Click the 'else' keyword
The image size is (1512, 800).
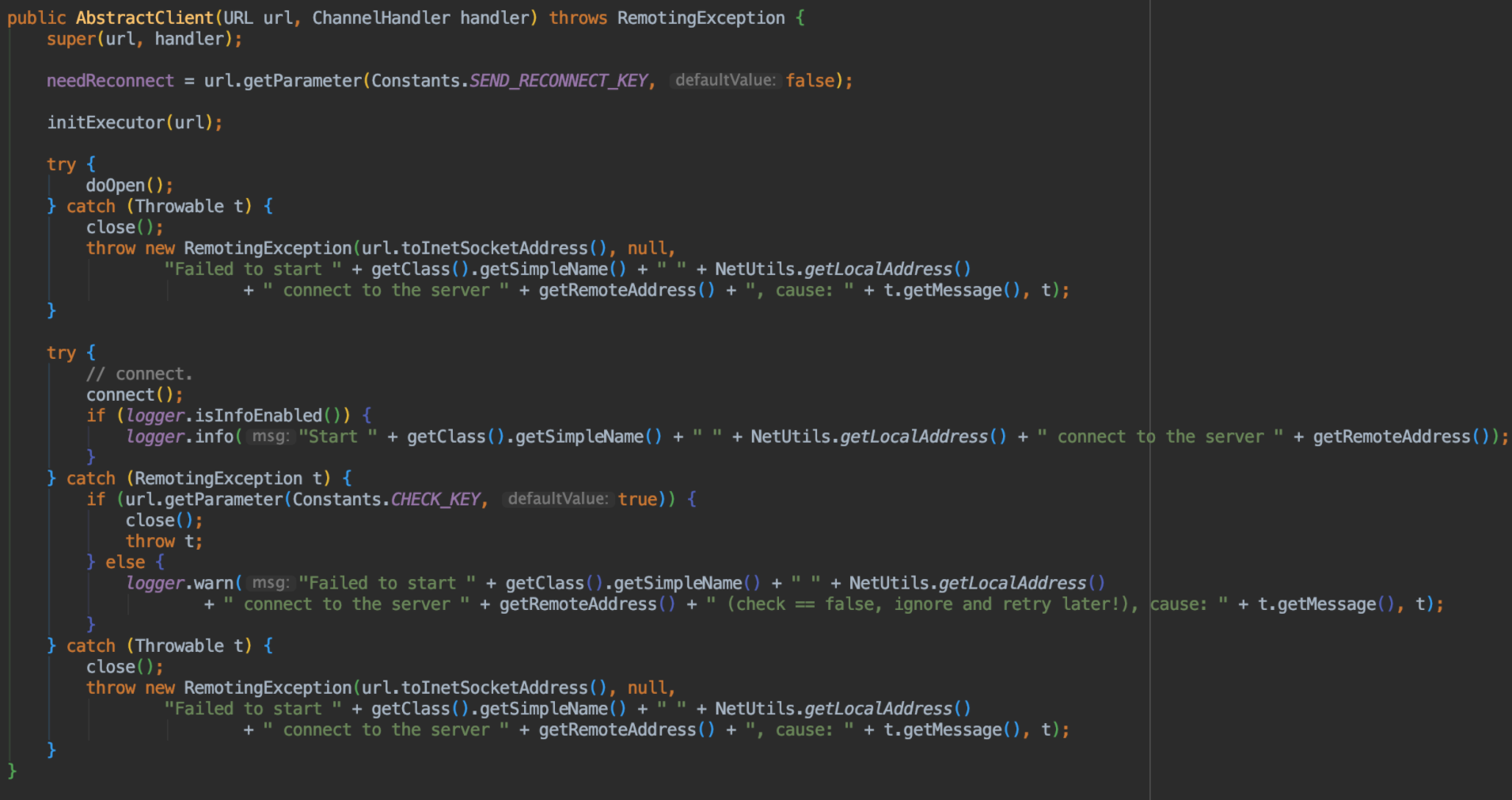[x=125, y=562]
